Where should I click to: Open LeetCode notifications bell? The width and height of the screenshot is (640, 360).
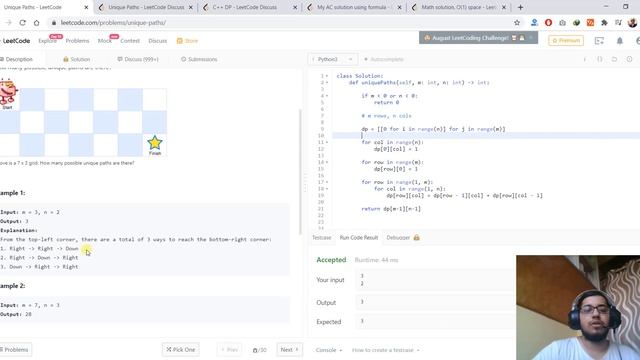click(620, 40)
